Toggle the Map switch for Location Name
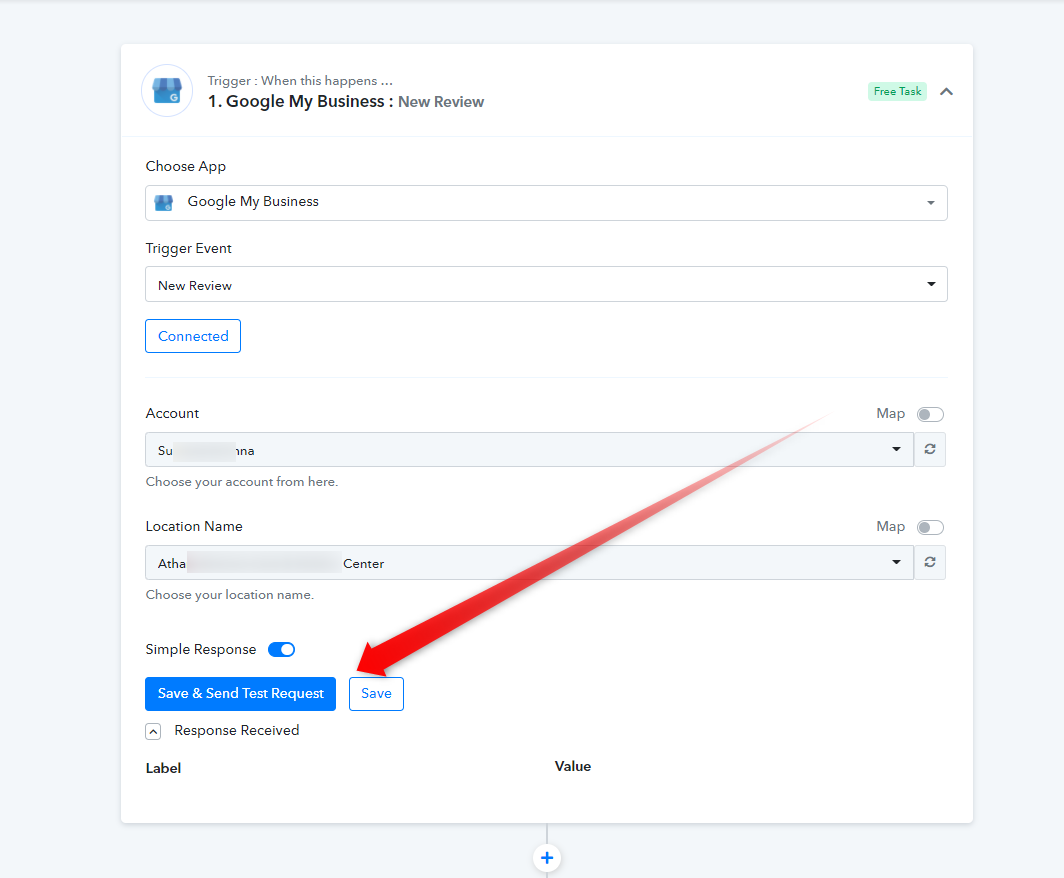This screenshot has height=878, width=1064. (930, 527)
